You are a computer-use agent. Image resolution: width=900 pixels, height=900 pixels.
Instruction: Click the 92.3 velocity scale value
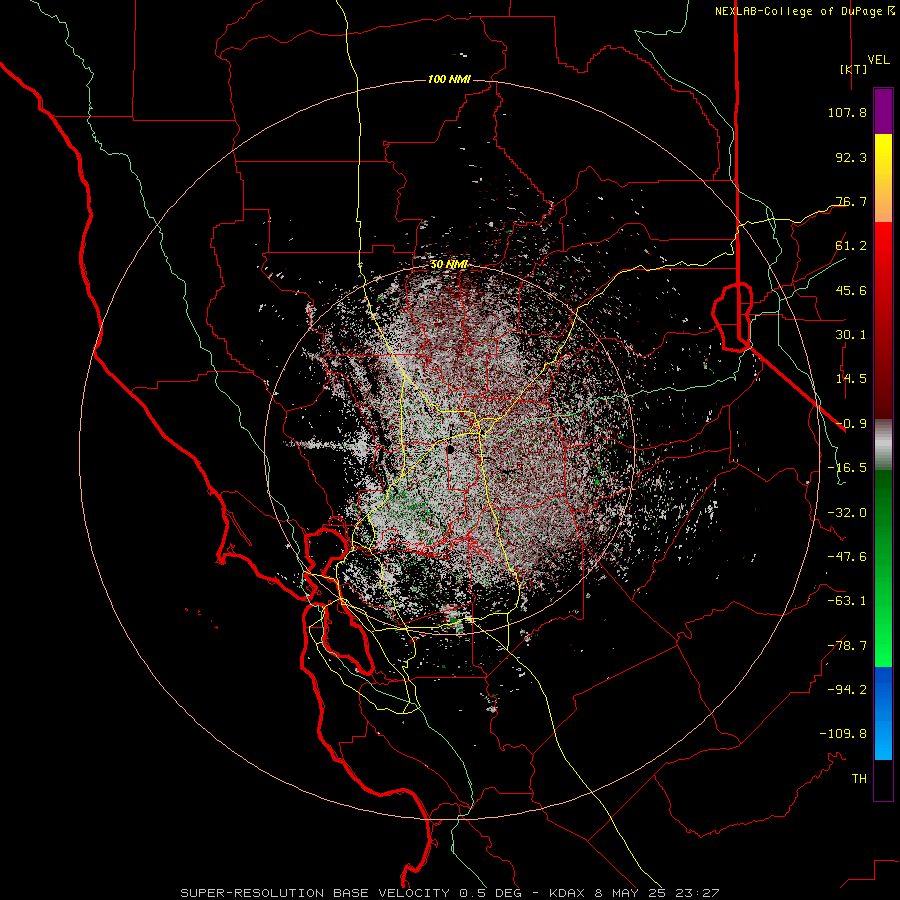pos(851,157)
